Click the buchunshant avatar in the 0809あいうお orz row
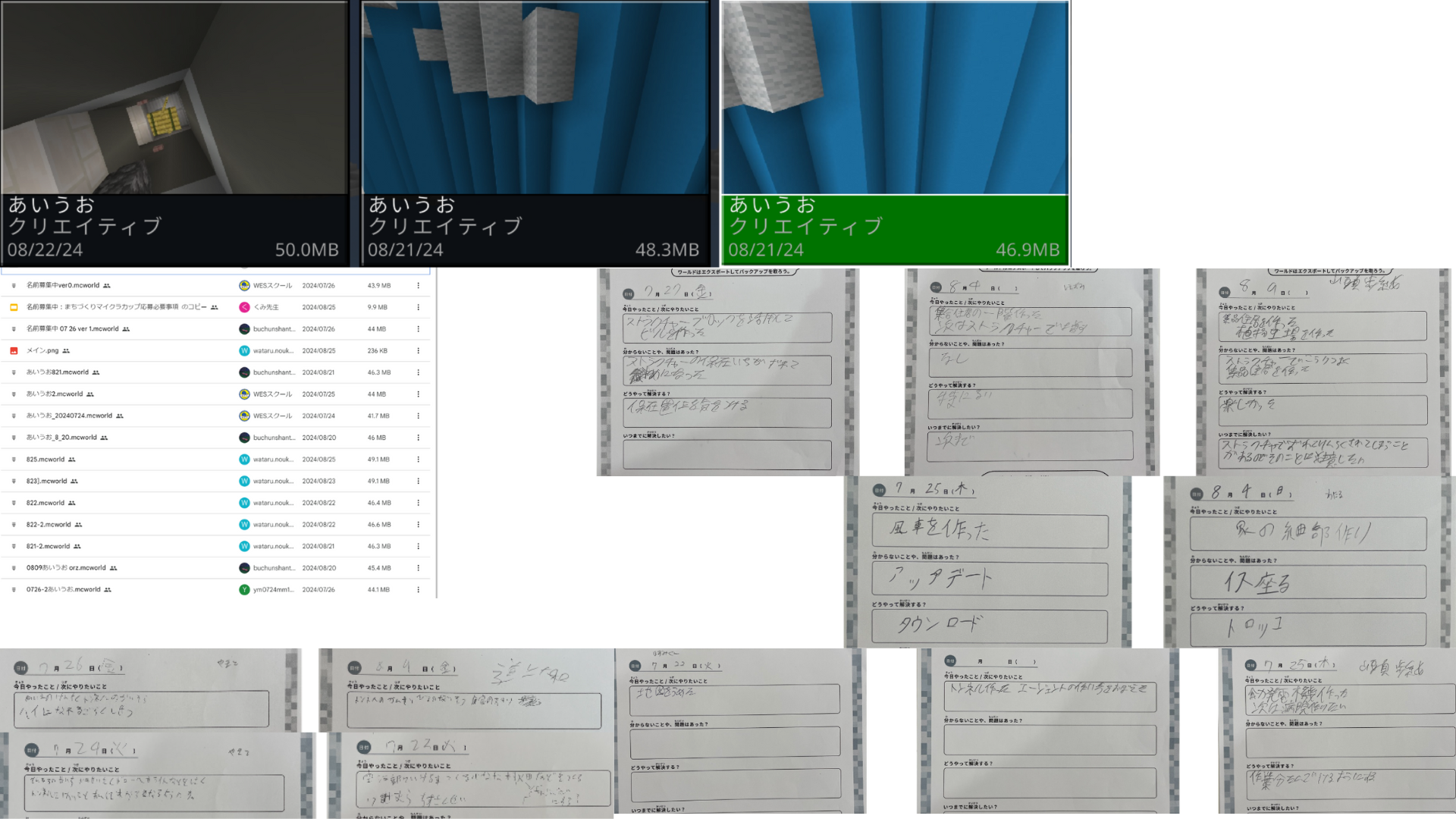Screen dimensions: 1456x819 click(x=244, y=568)
